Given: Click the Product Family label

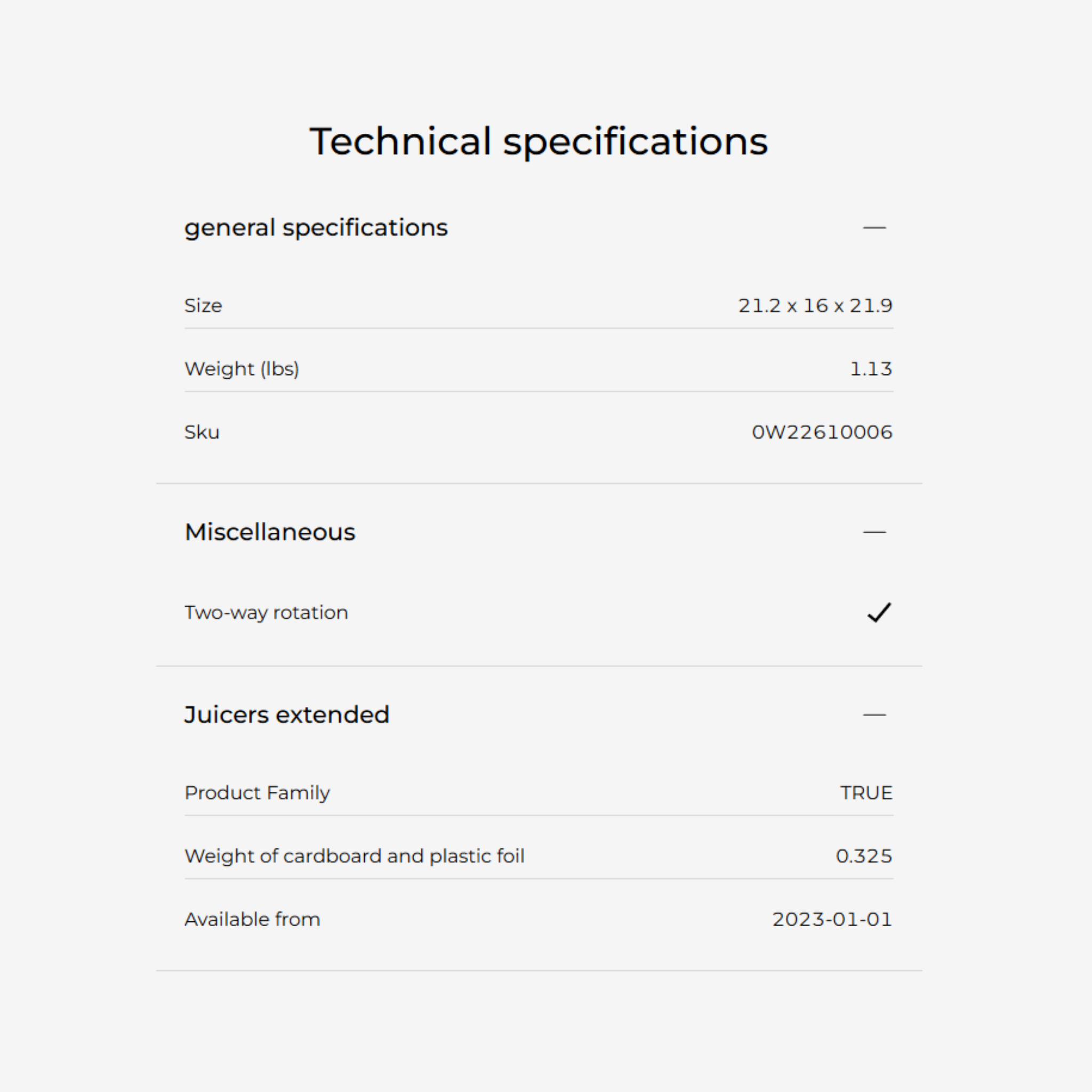Looking at the screenshot, I should point(257,793).
